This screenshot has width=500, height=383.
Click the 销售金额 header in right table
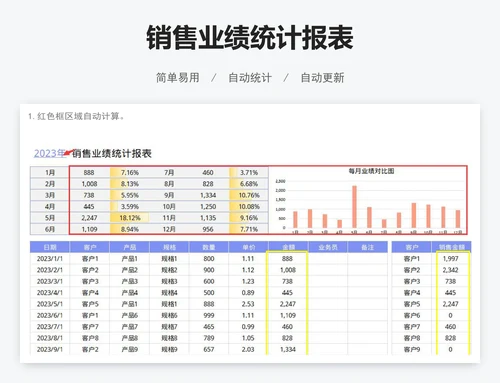pos(451,247)
